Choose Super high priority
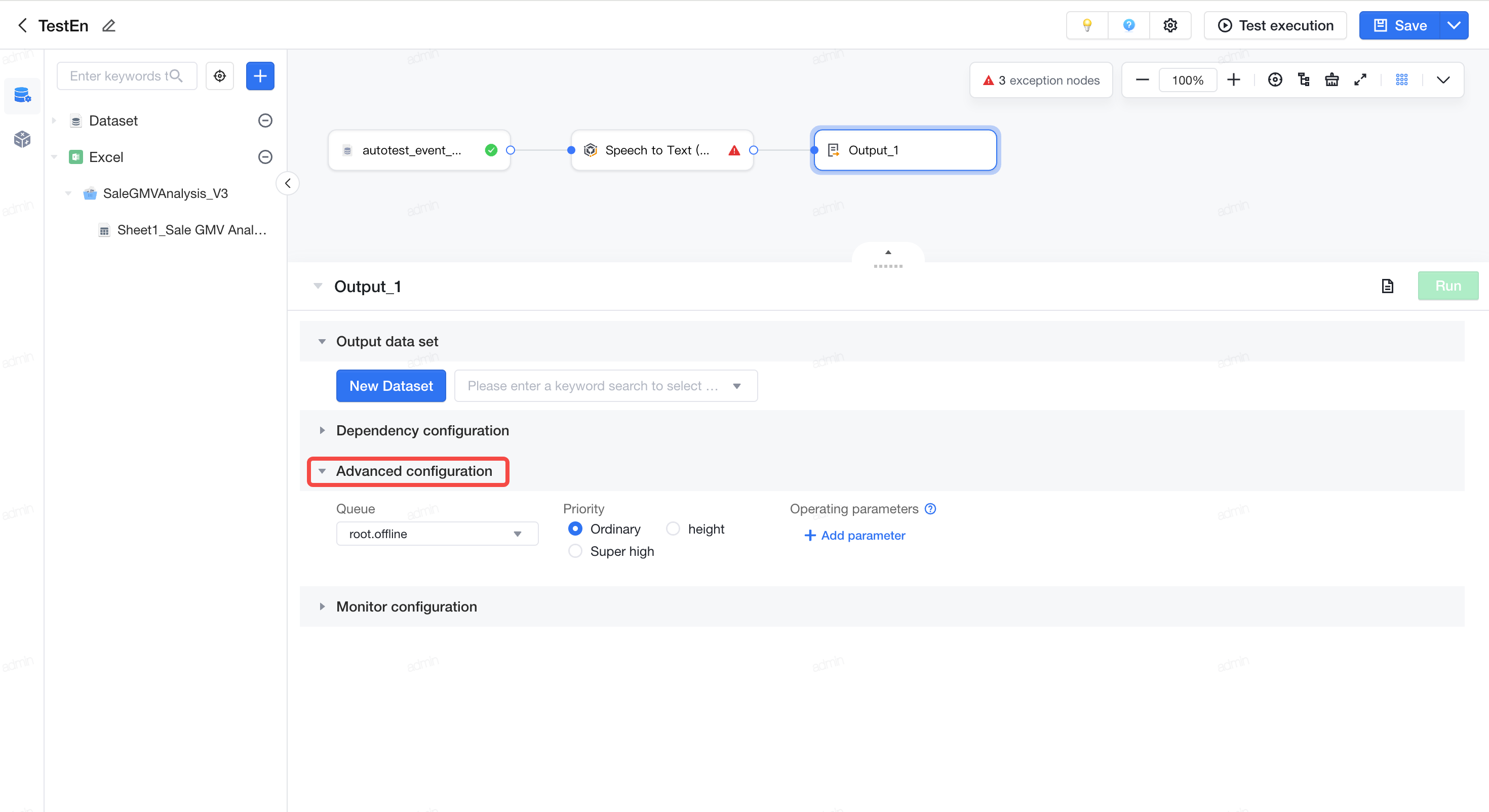The image size is (1489, 812). point(574,551)
